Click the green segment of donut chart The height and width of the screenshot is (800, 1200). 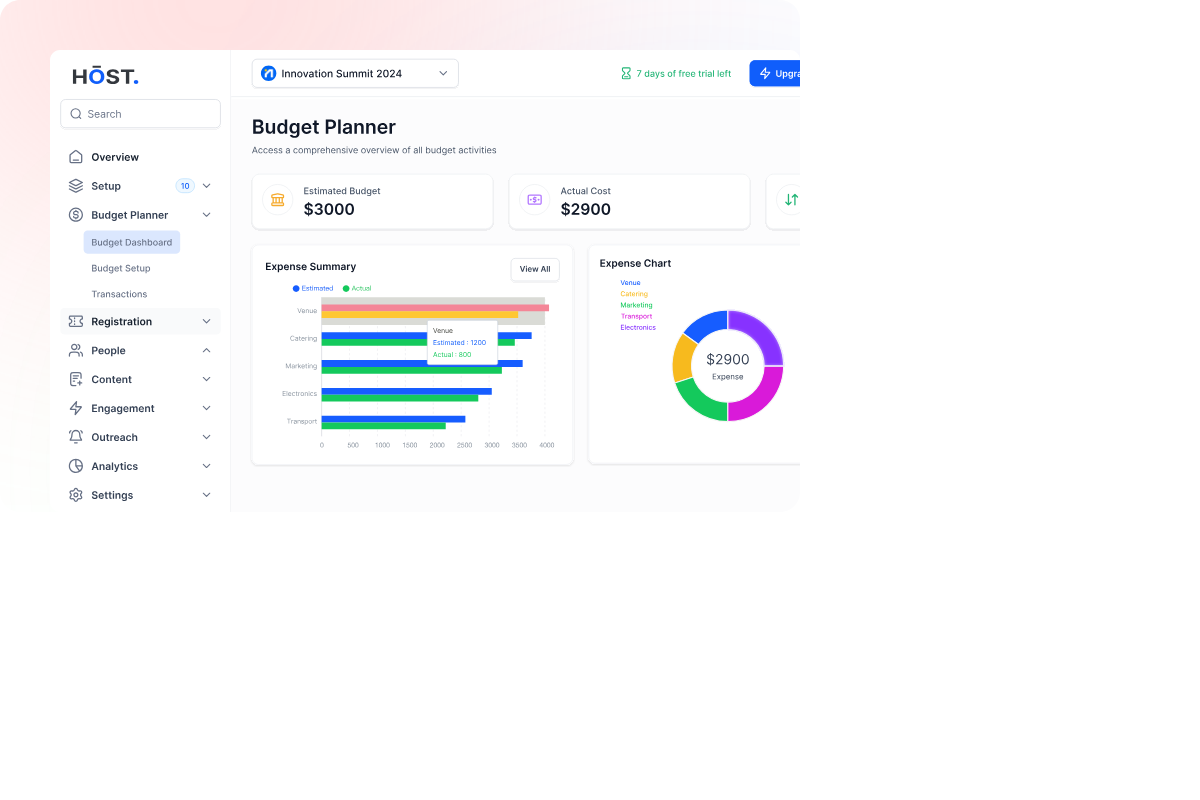coord(702,400)
